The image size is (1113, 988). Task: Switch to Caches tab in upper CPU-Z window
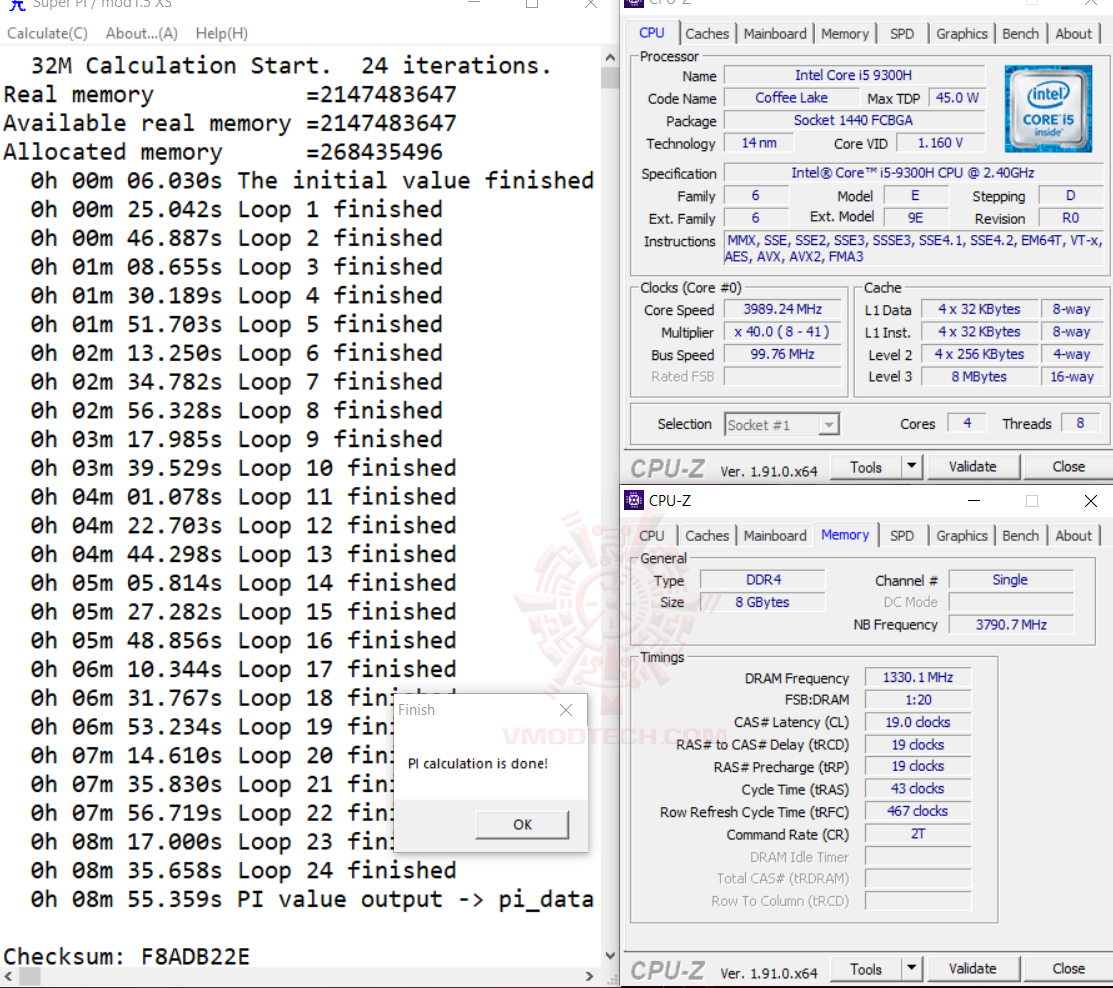click(x=707, y=33)
